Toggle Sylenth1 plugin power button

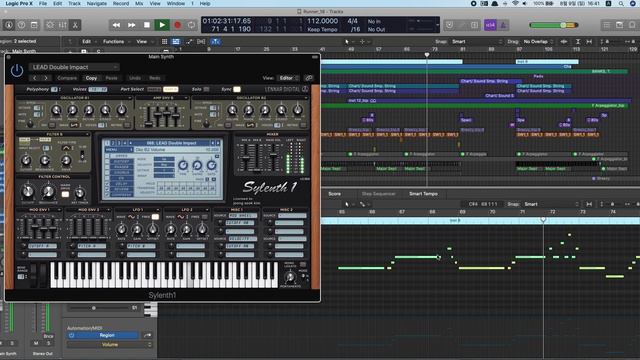[x=17, y=71]
